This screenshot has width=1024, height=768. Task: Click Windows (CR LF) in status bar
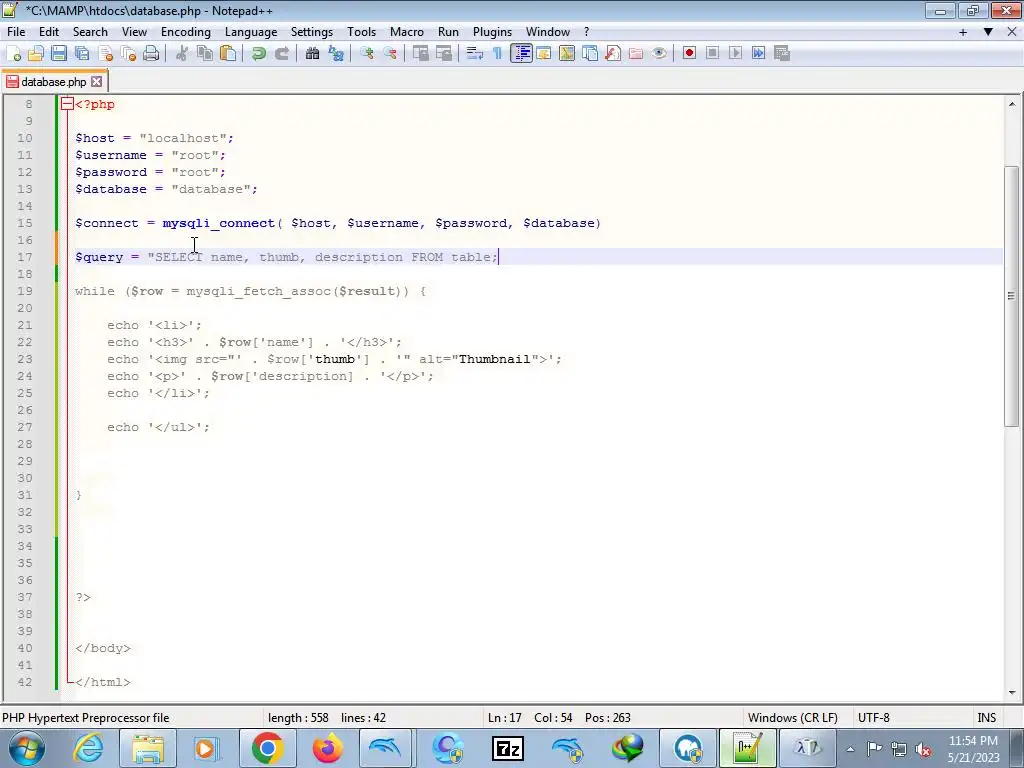pos(793,718)
